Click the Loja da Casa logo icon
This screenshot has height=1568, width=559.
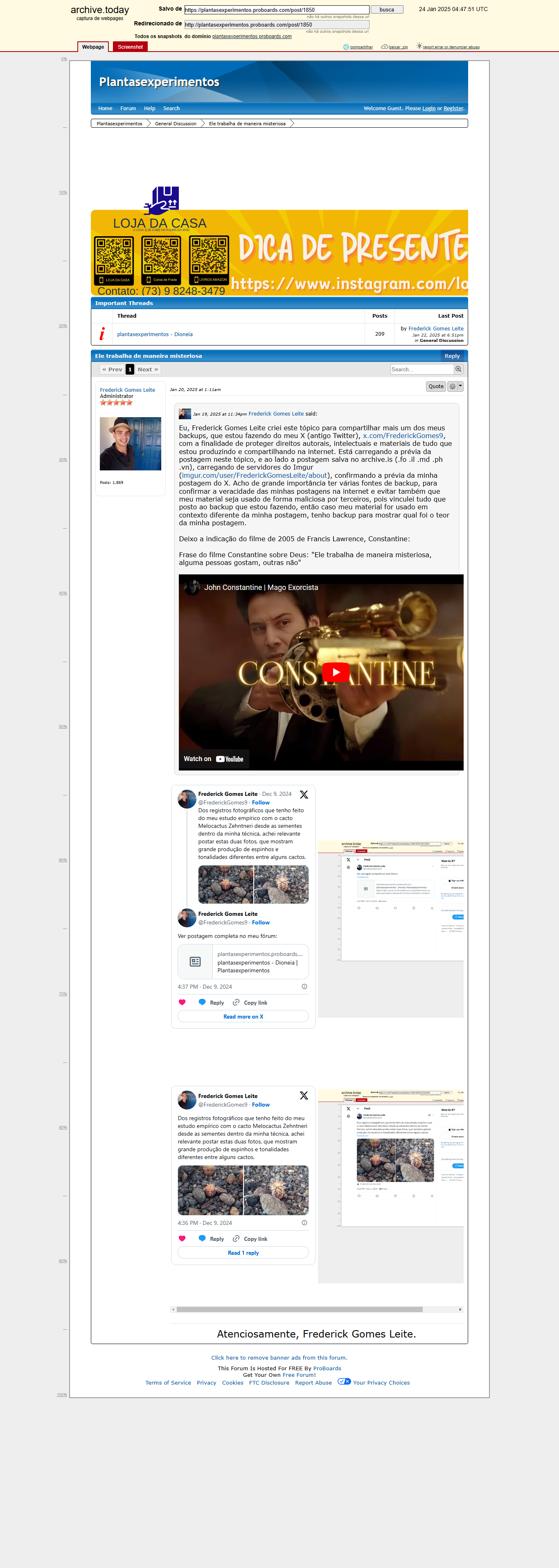[x=162, y=201]
